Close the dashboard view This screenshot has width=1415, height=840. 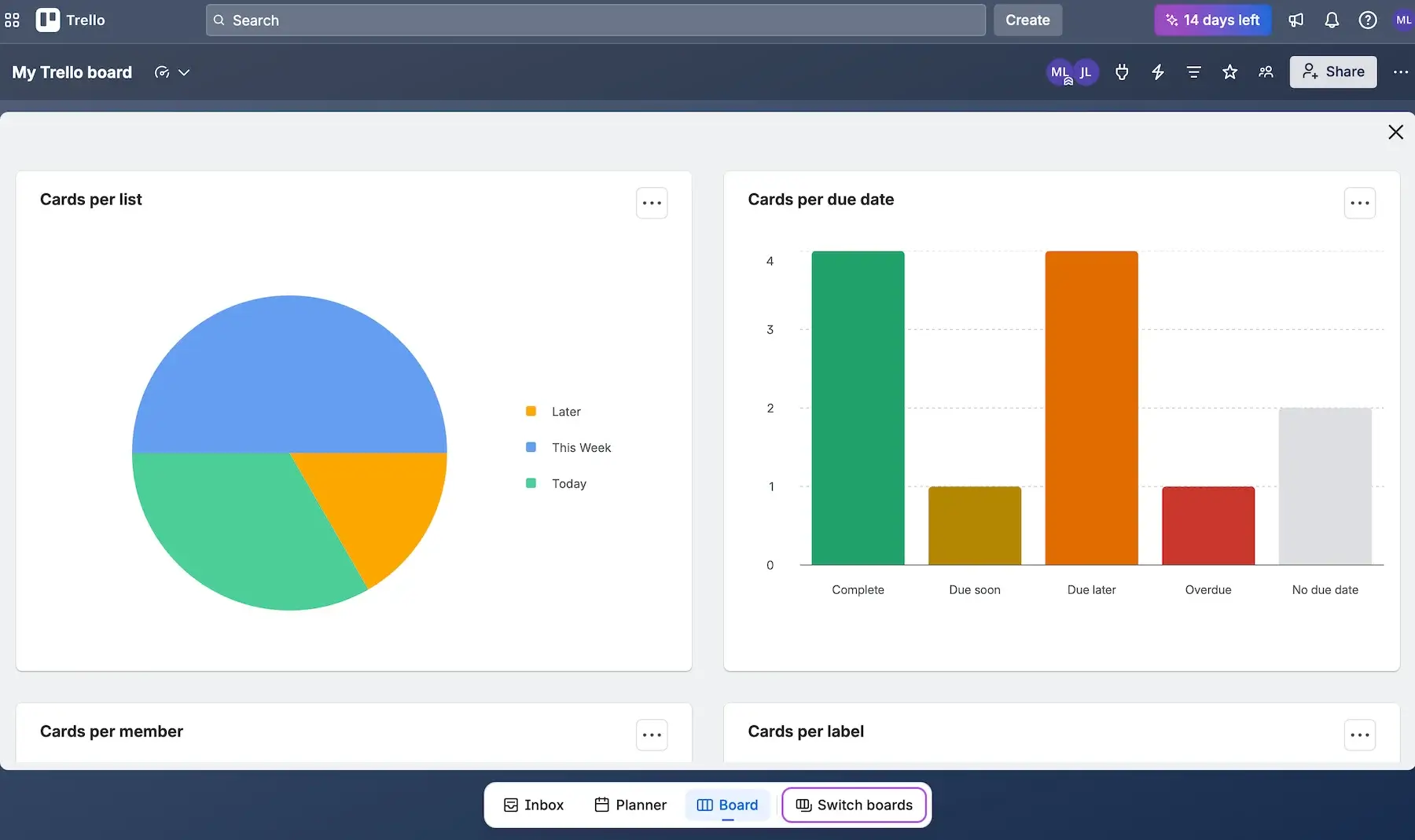[1395, 132]
